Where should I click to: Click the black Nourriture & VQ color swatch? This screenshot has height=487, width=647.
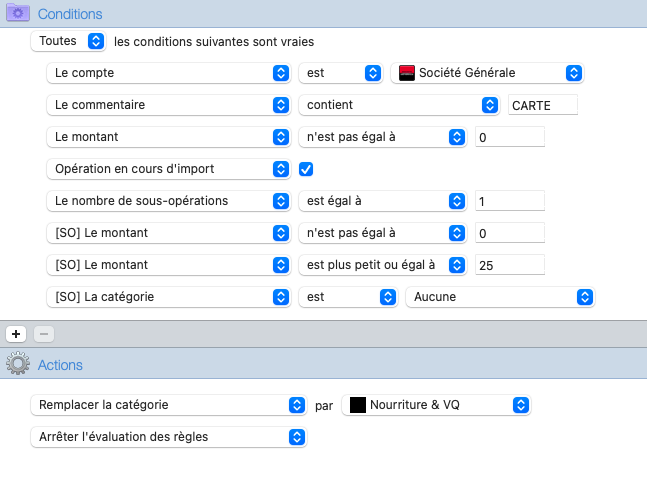coord(358,405)
